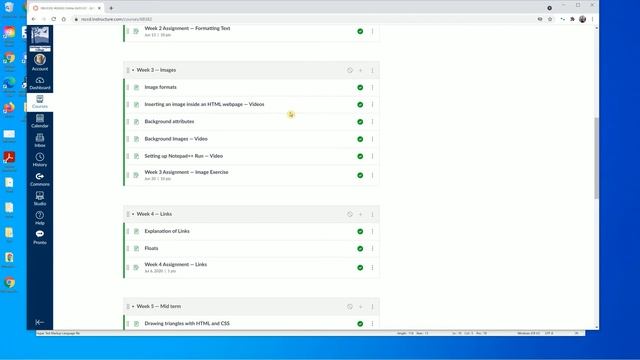Collapse the Week 3 – Images module

[133, 70]
